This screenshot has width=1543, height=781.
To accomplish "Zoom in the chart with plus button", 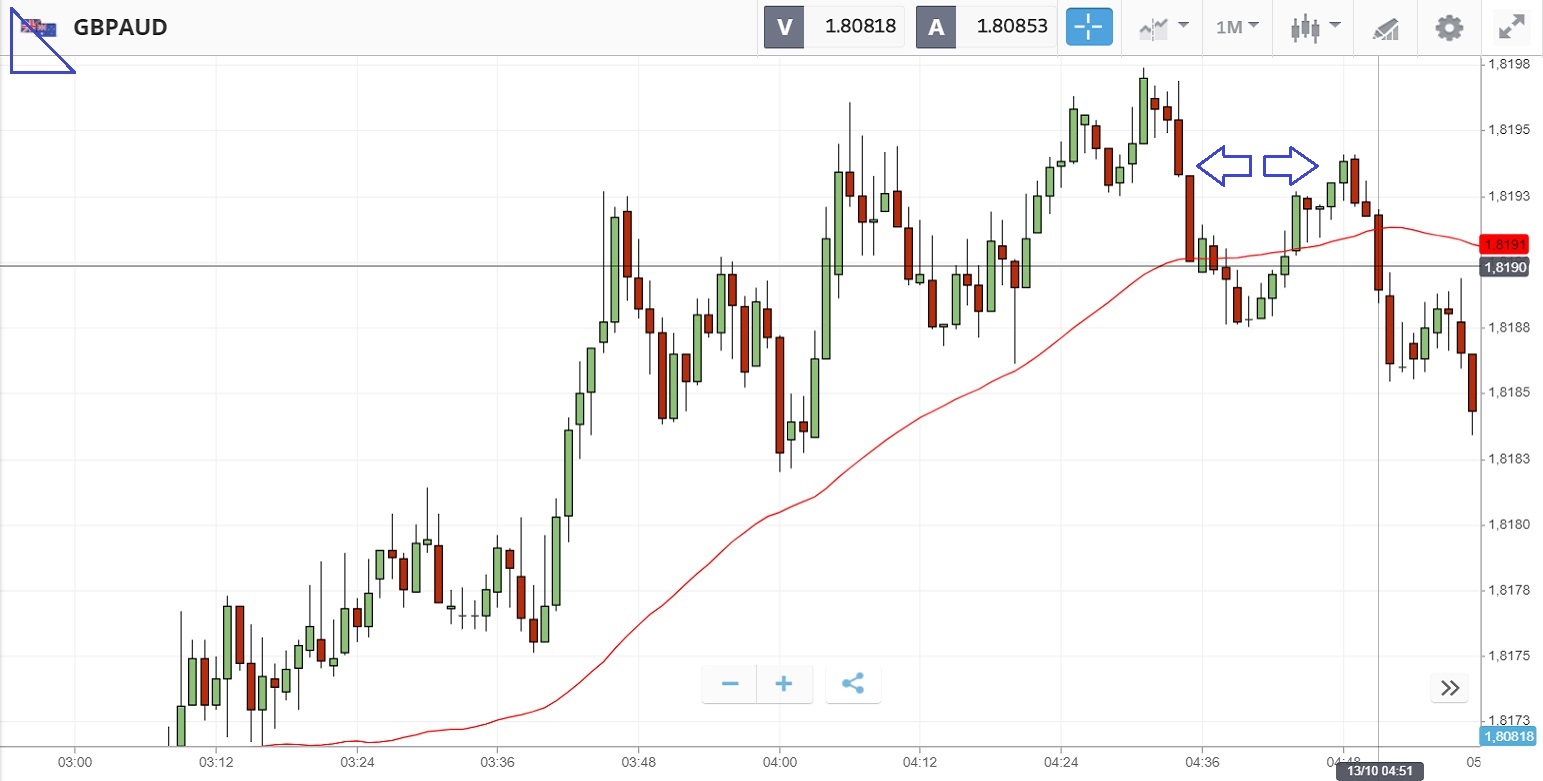I will [784, 684].
